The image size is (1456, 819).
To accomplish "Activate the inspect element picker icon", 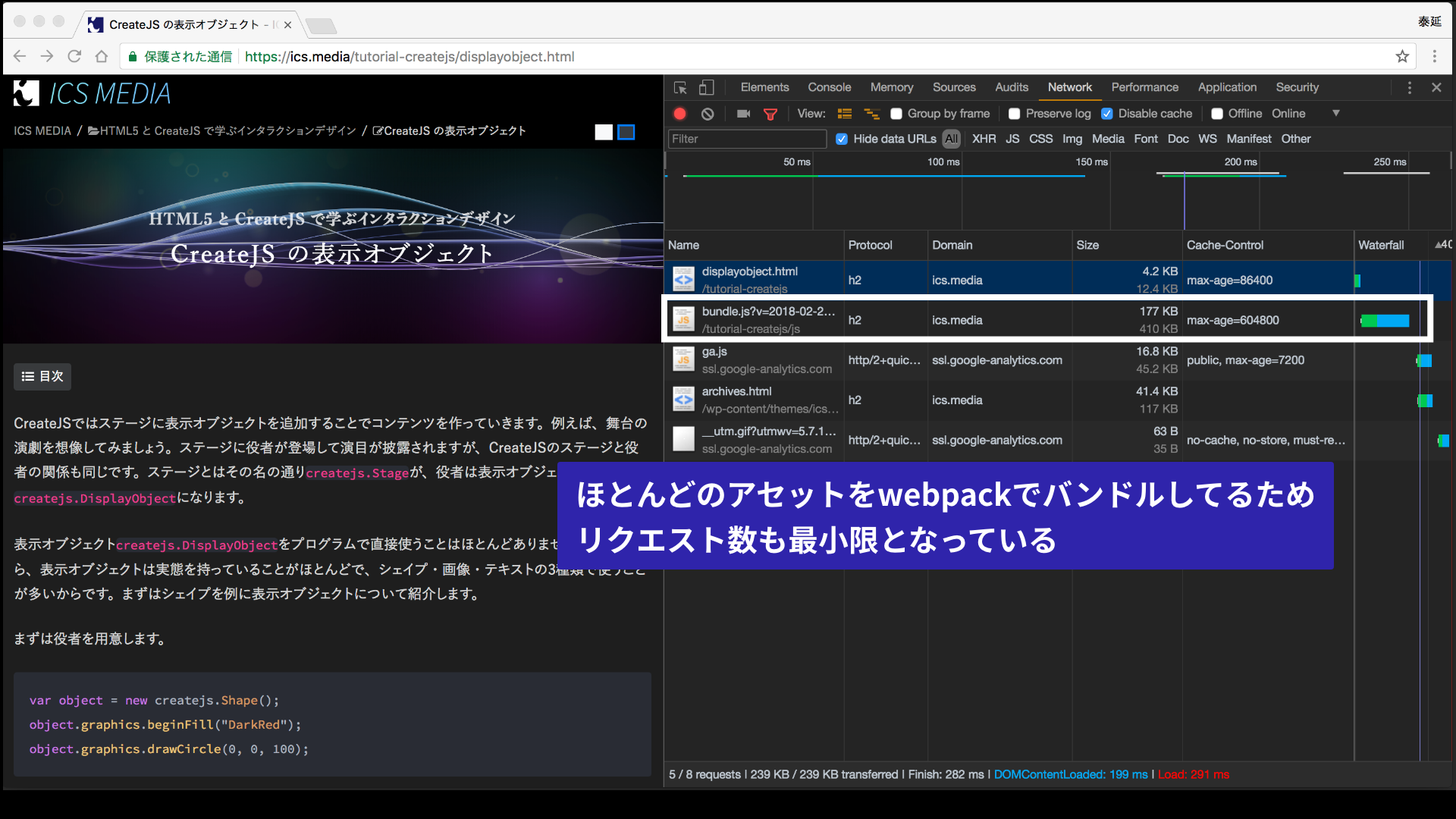I will (680, 88).
